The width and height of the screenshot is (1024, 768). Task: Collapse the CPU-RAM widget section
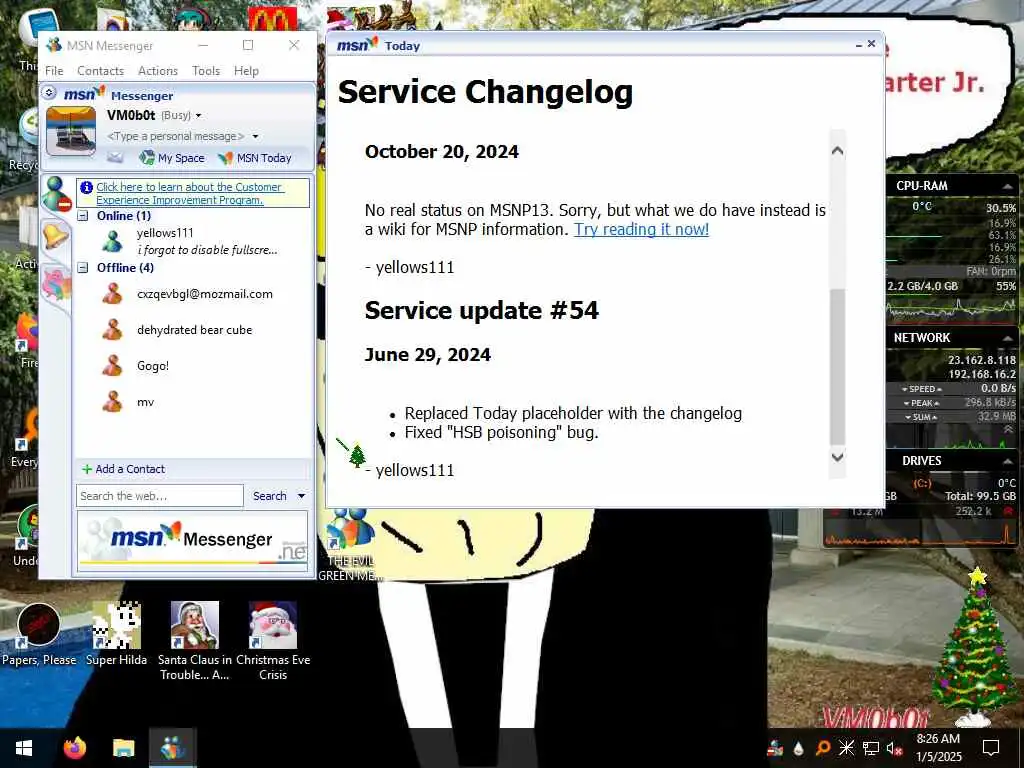1008,186
